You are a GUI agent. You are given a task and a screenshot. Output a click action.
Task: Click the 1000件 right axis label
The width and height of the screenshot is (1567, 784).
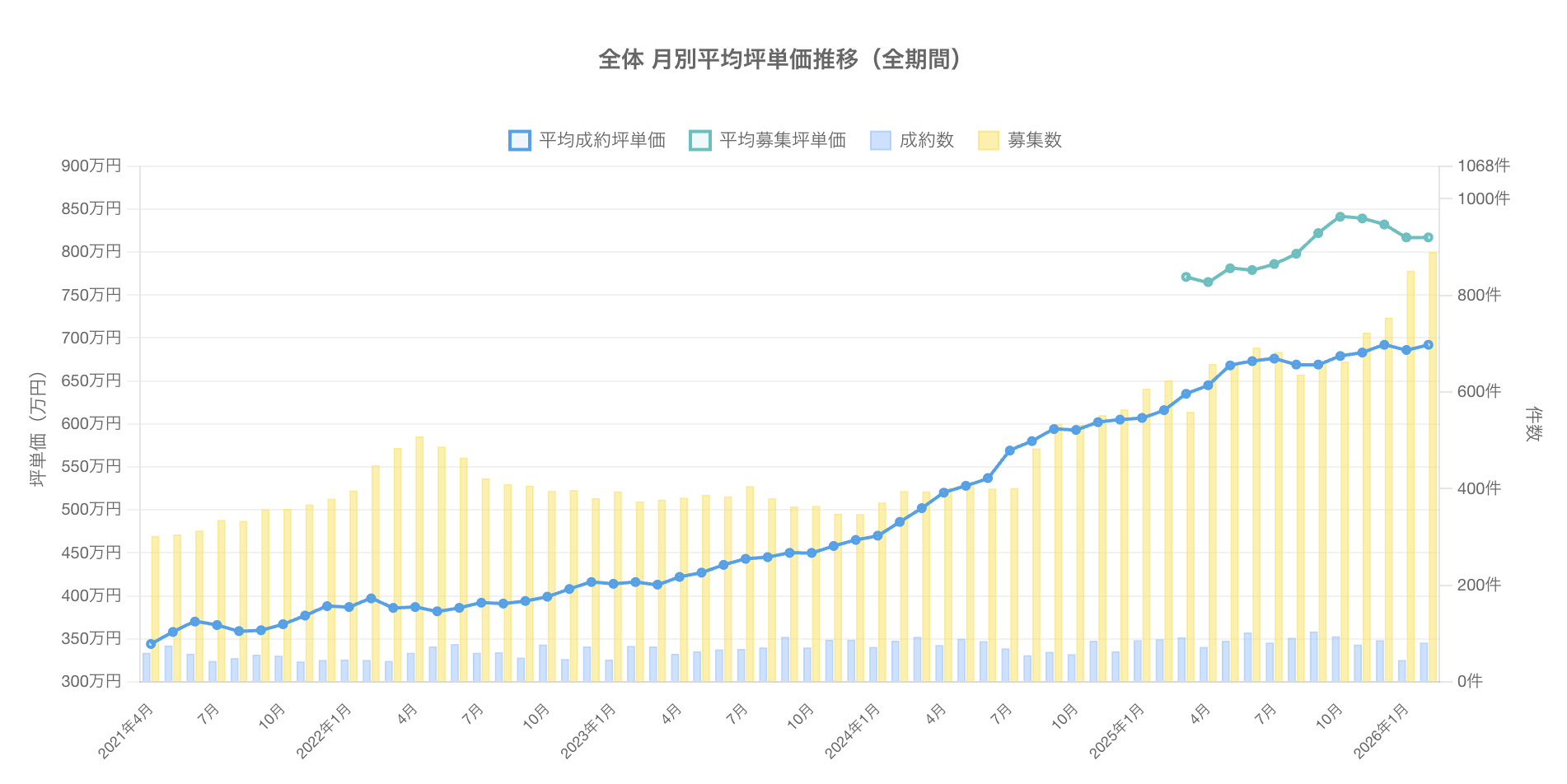[1483, 198]
